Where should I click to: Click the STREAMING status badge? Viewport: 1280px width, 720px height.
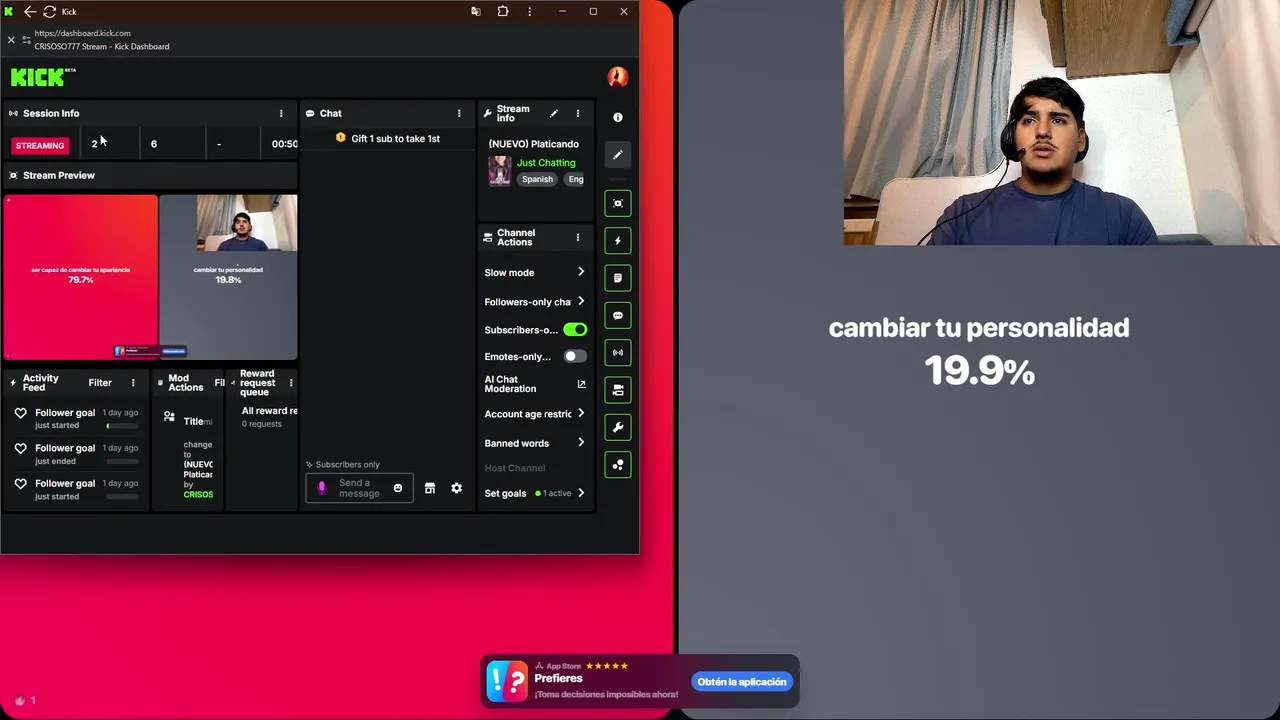coord(40,145)
